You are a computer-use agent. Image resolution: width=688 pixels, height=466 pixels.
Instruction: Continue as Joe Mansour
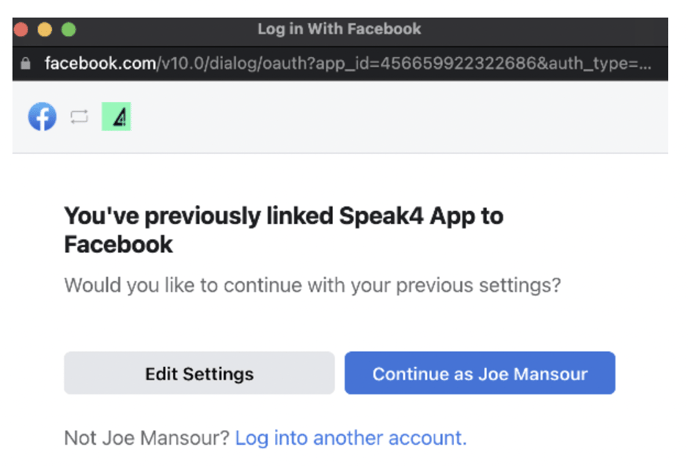pos(480,374)
